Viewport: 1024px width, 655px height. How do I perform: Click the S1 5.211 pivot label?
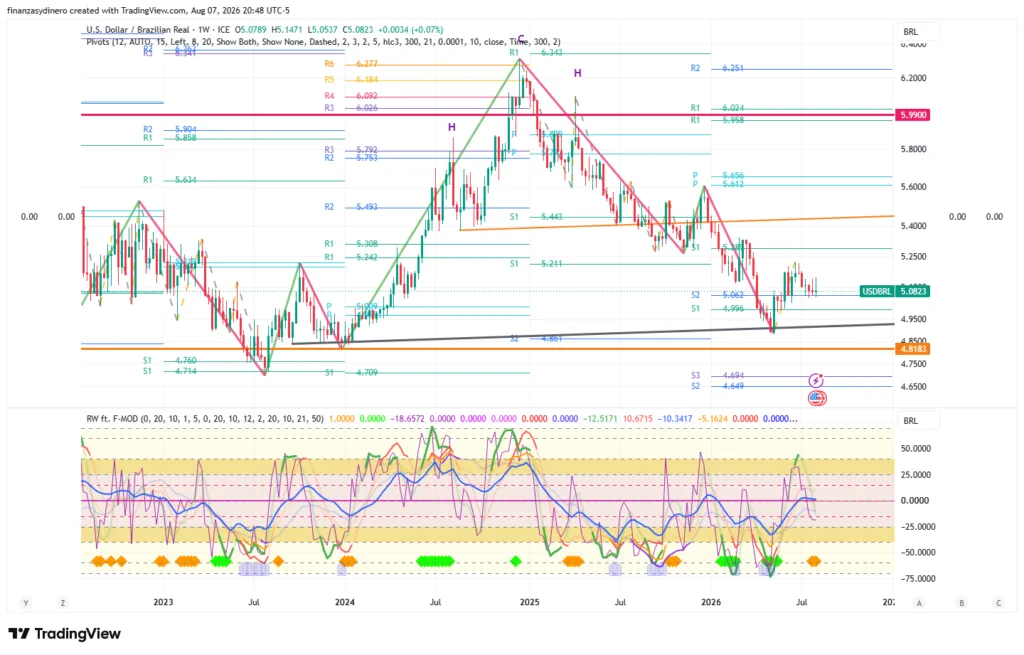[536, 264]
